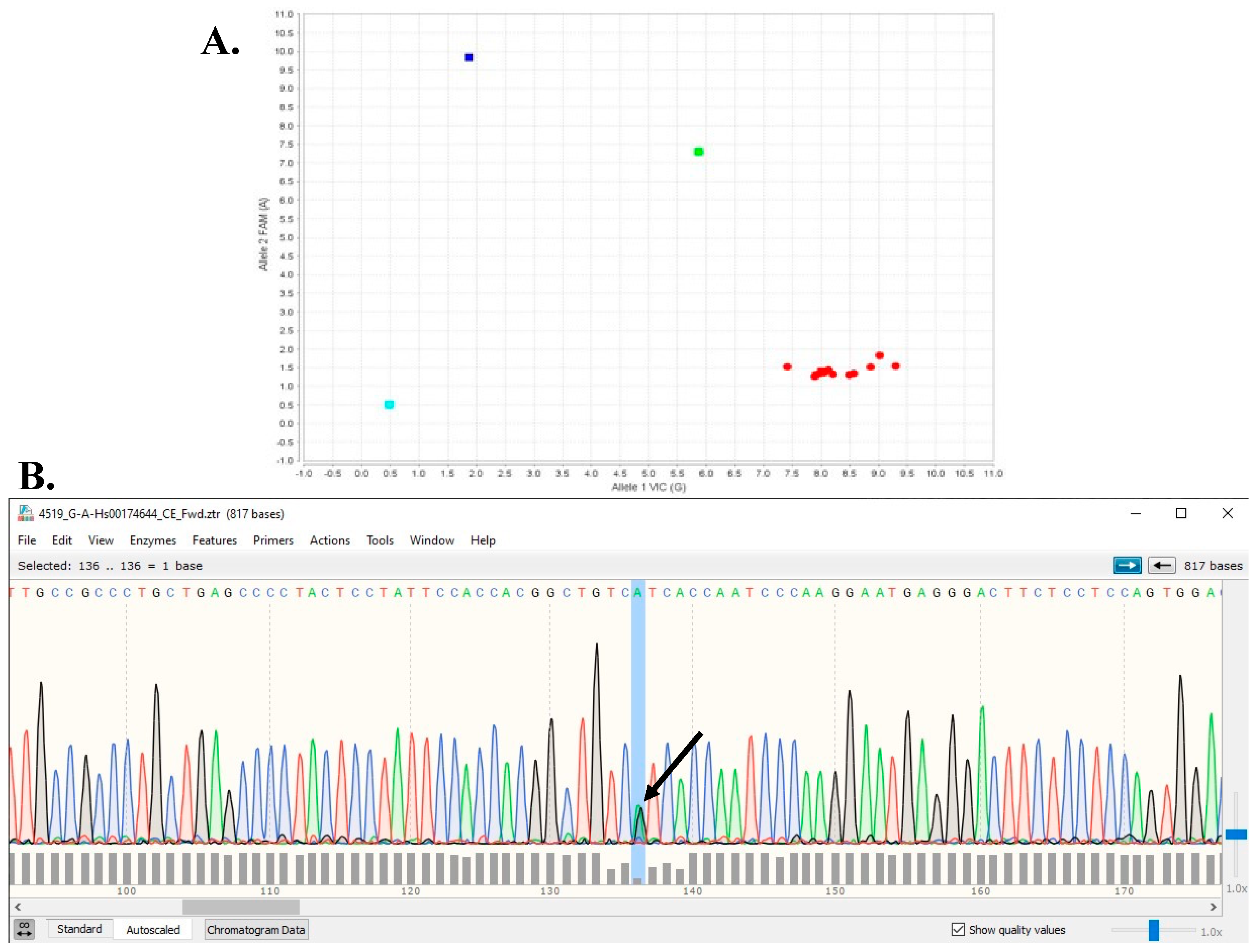The image size is (1256, 952).
Task: Click the fit-to-width icon at bottom left
Action: coord(24,929)
